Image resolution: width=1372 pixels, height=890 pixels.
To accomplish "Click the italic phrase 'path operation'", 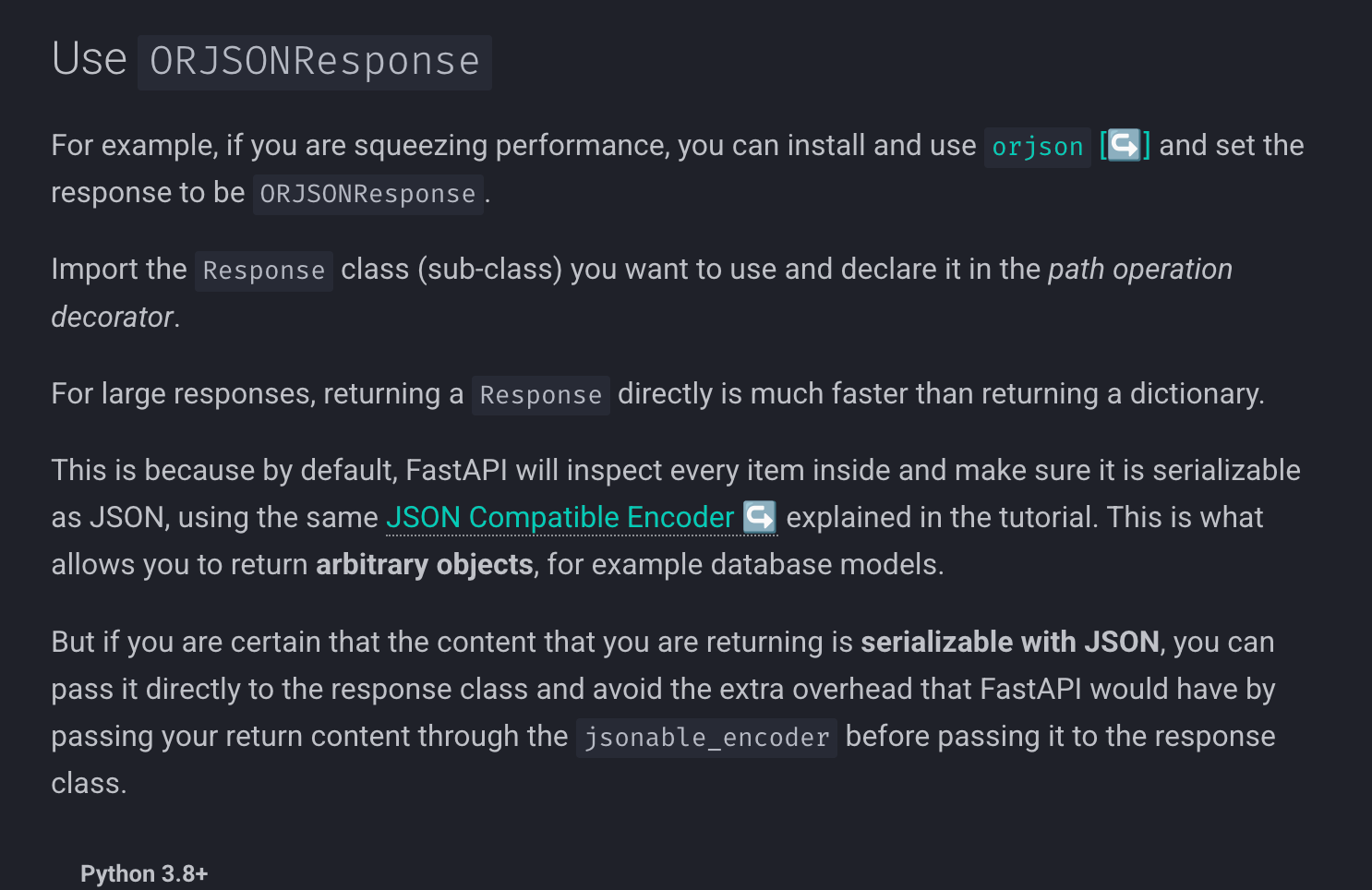I will (1139, 269).
